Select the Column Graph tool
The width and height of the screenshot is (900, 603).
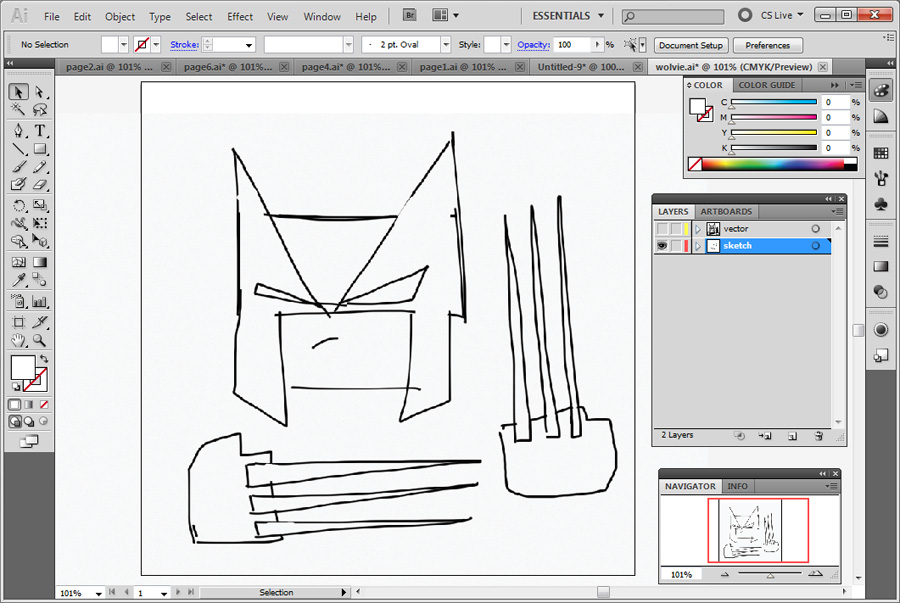pos(40,301)
